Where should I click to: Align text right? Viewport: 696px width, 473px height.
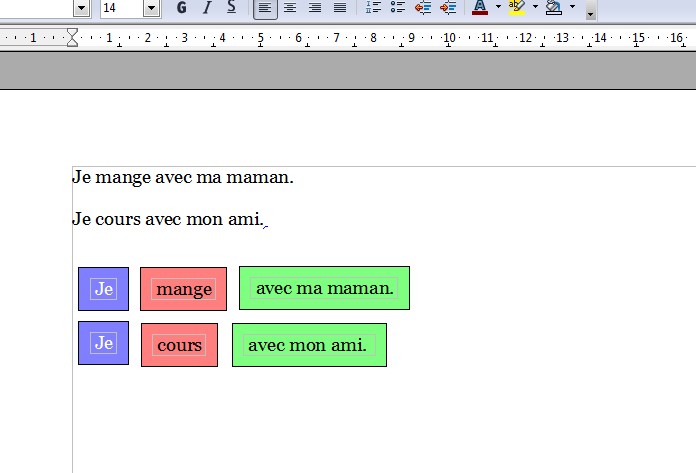tap(315, 8)
